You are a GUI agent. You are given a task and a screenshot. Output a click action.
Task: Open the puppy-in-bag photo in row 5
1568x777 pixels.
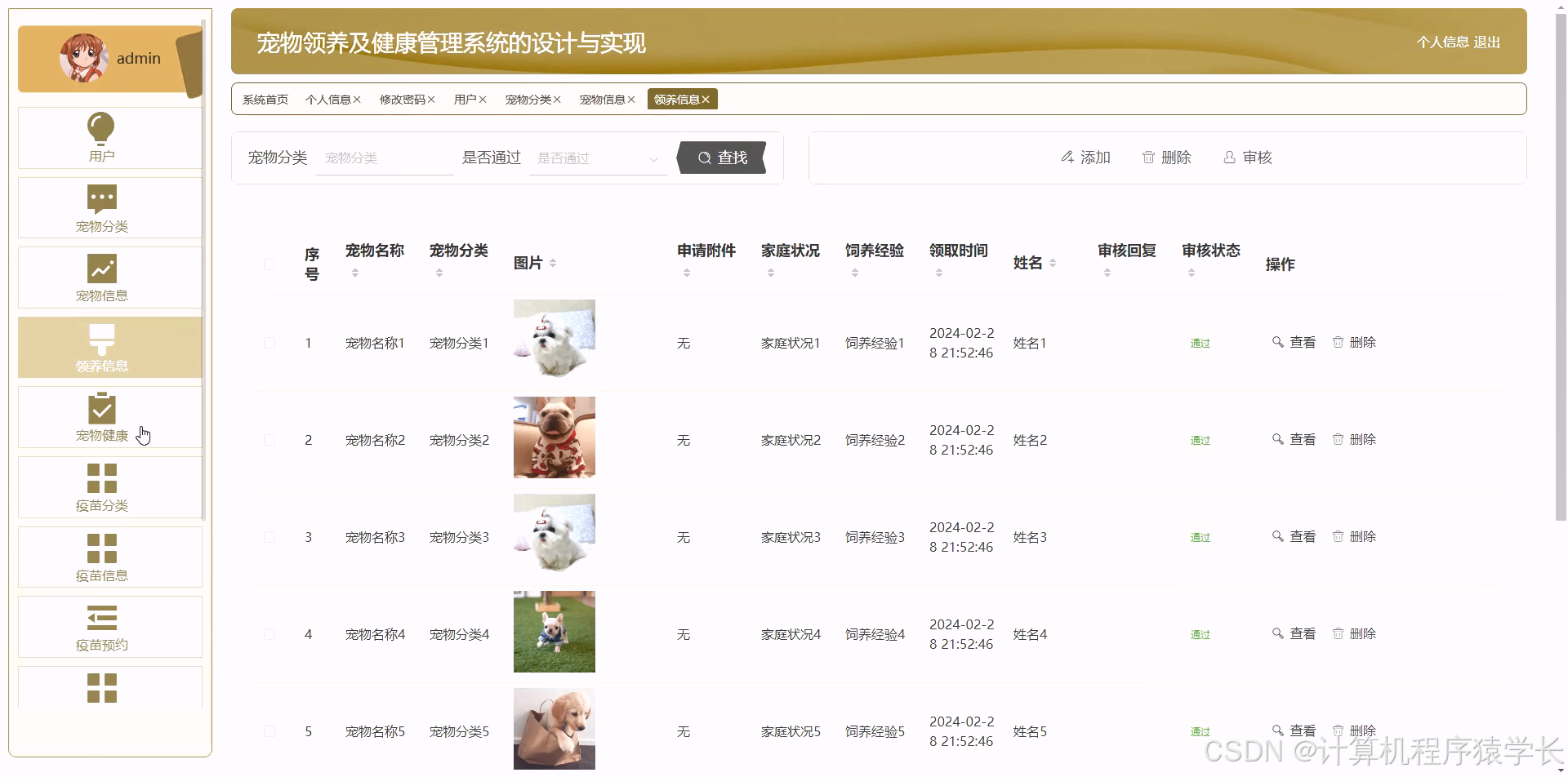pyautogui.click(x=555, y=729)
